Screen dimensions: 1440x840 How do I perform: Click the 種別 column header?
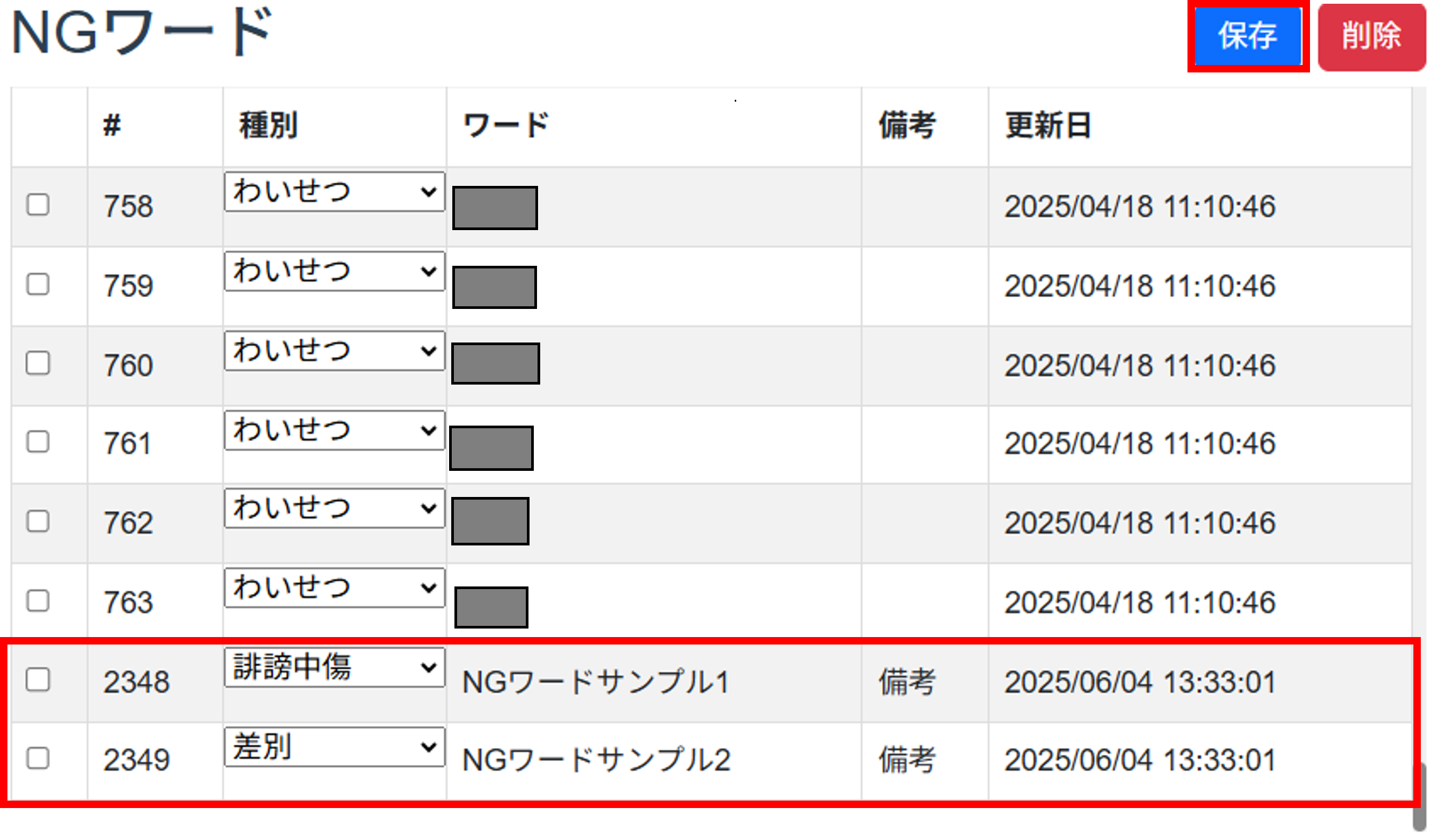pos(269,126)
